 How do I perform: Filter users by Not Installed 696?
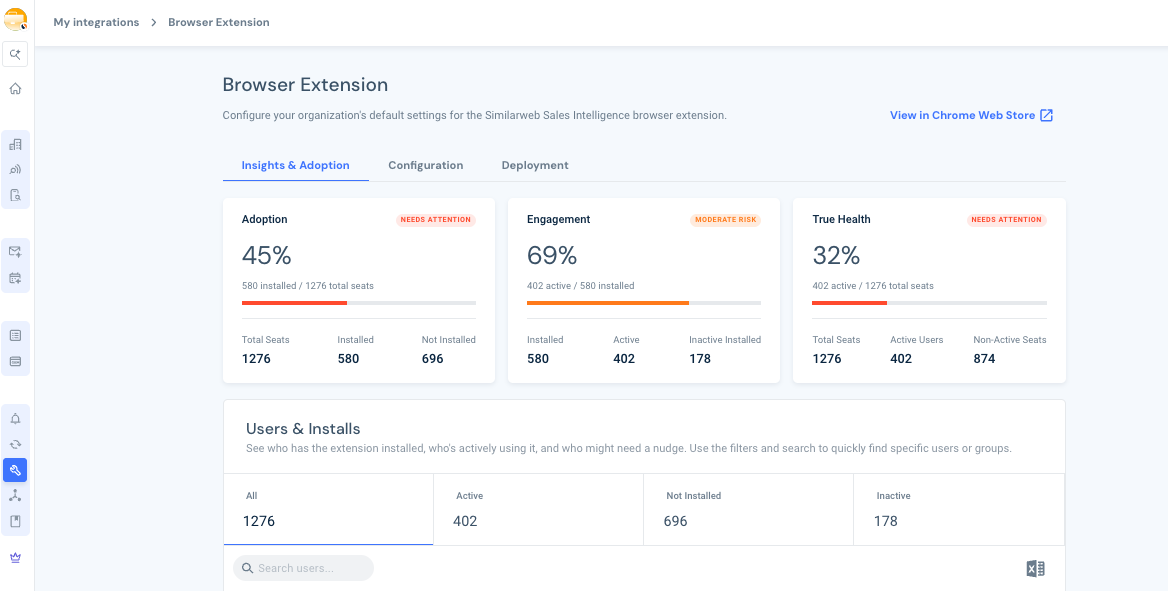(x=749, y=509)
